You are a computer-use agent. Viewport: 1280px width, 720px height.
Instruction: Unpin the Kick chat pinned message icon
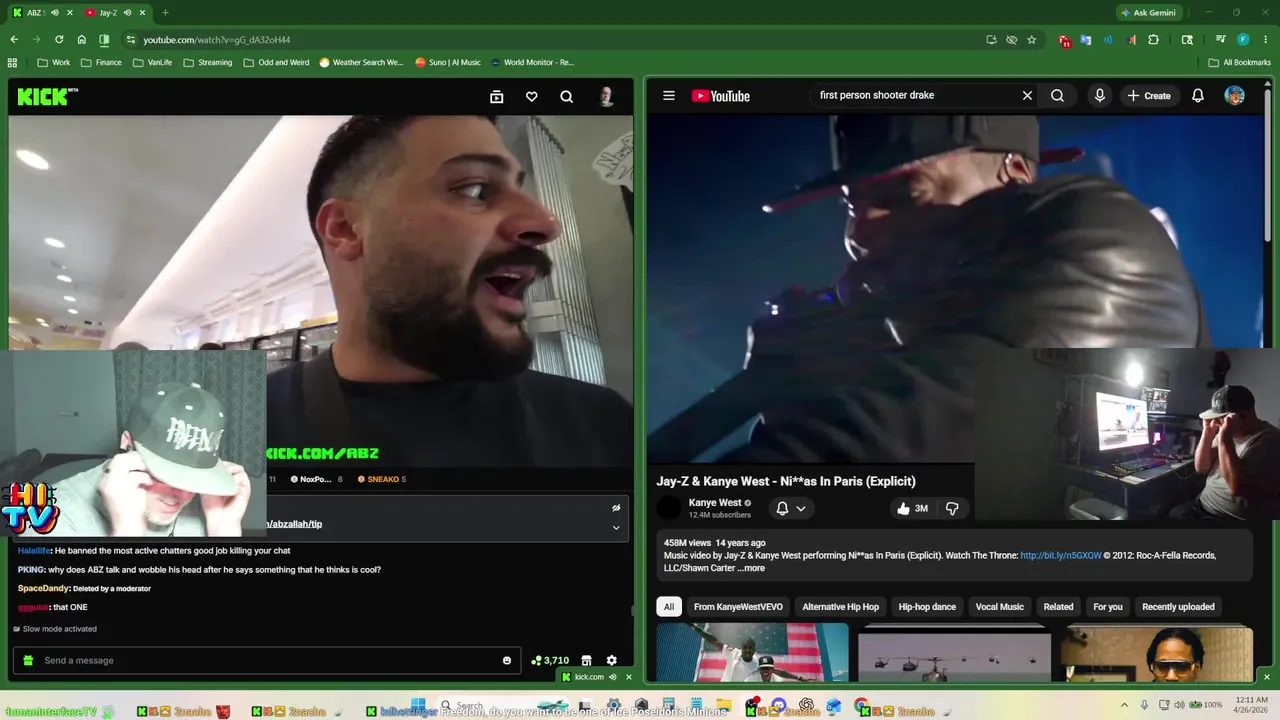(616, 508)
